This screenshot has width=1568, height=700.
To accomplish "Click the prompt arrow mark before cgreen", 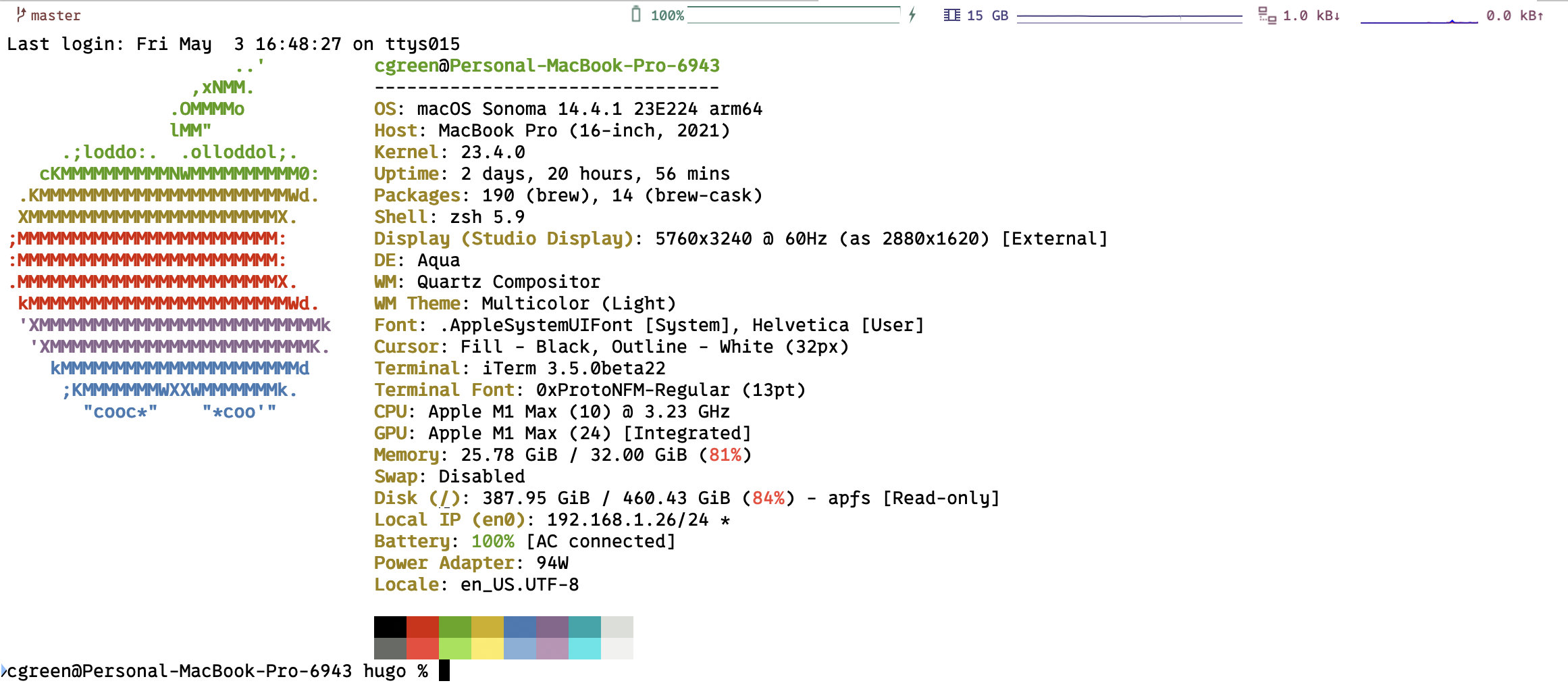I will tap(3, 671).
